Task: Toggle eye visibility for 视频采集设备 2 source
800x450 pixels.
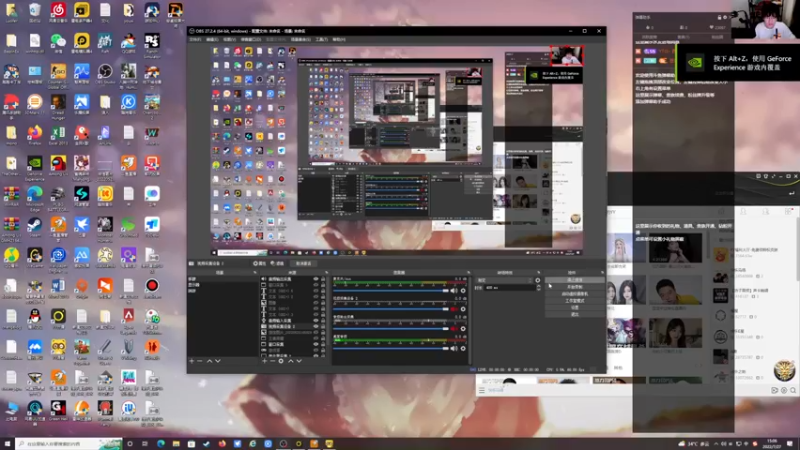Action: point(316,326)
